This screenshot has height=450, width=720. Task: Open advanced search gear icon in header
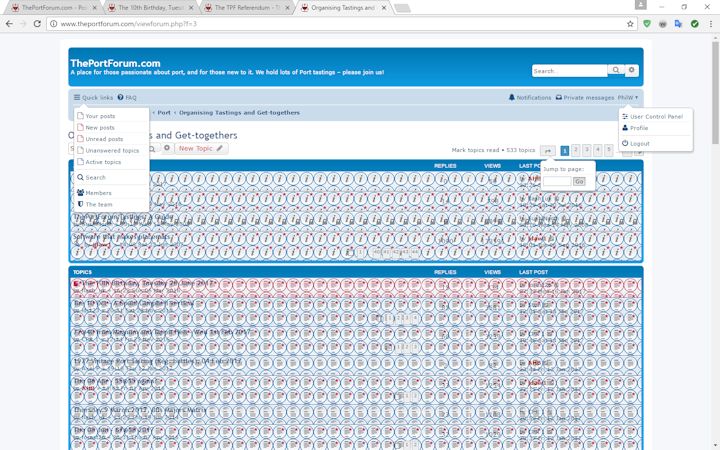point(632,71)
